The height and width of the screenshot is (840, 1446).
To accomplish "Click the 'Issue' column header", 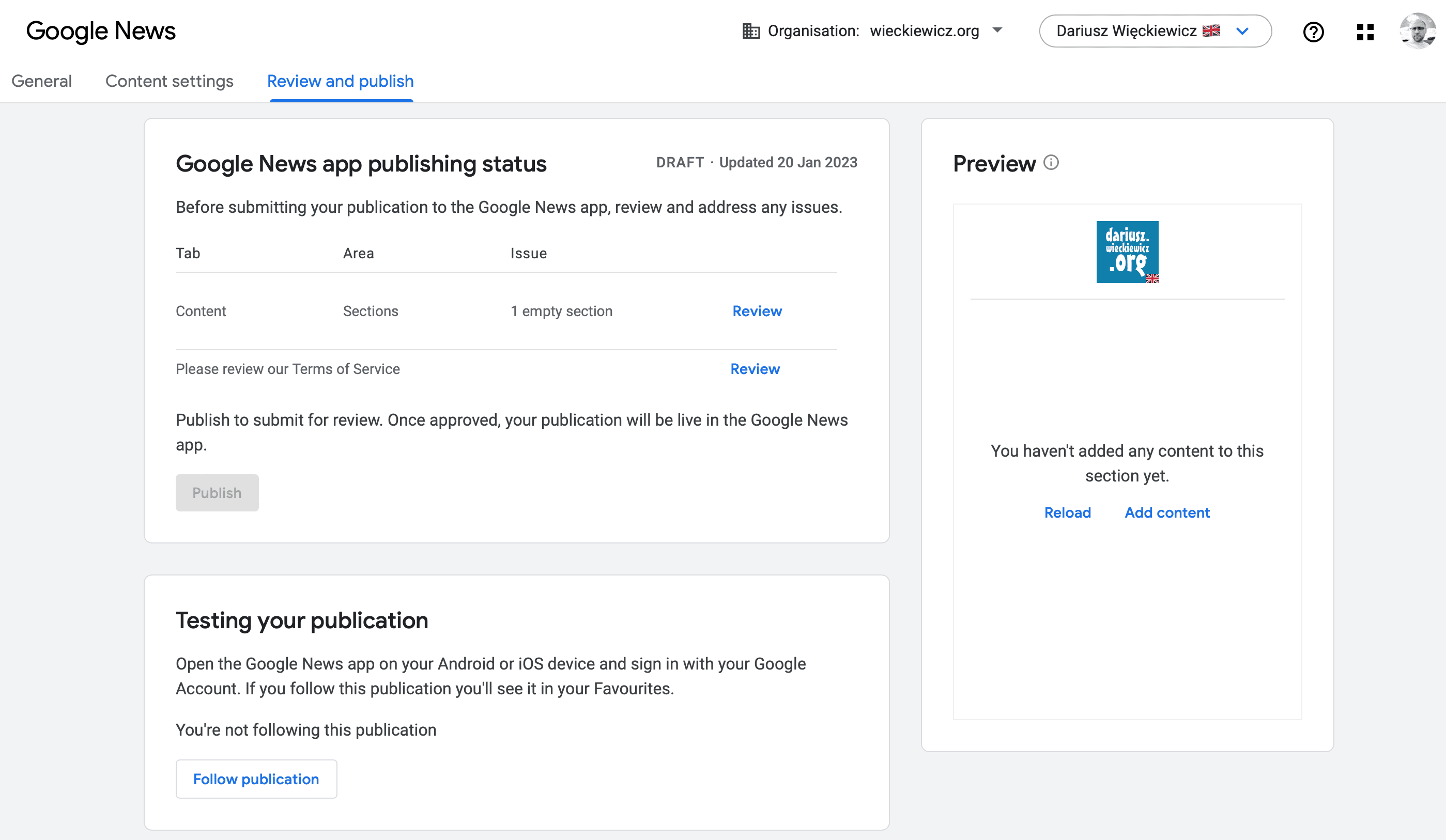I will point(529,253).
